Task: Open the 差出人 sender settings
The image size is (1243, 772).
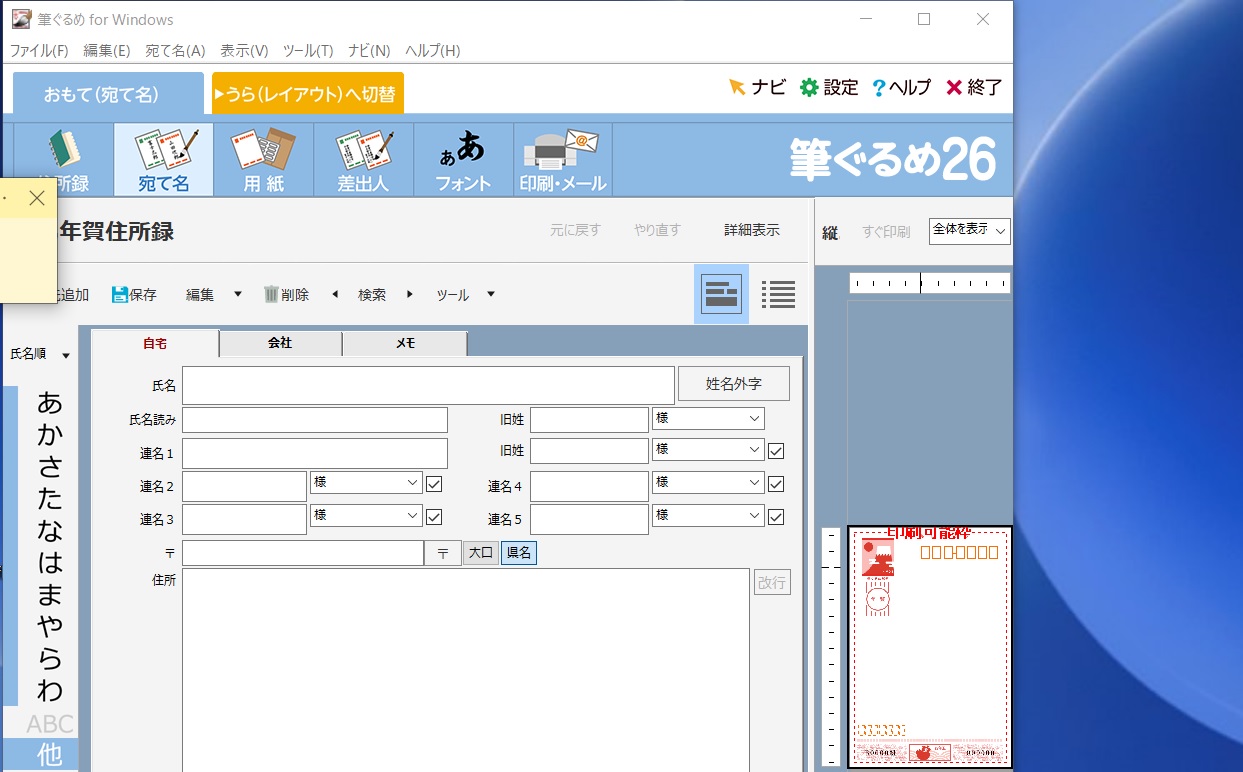Action: [363, 160]
